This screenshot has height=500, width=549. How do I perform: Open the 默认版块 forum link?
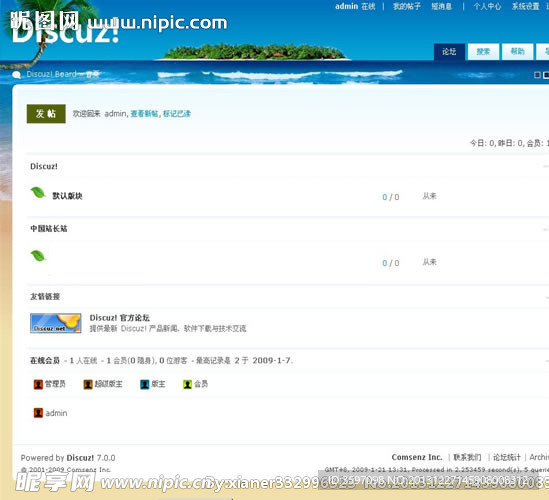[x=67, y=196]
